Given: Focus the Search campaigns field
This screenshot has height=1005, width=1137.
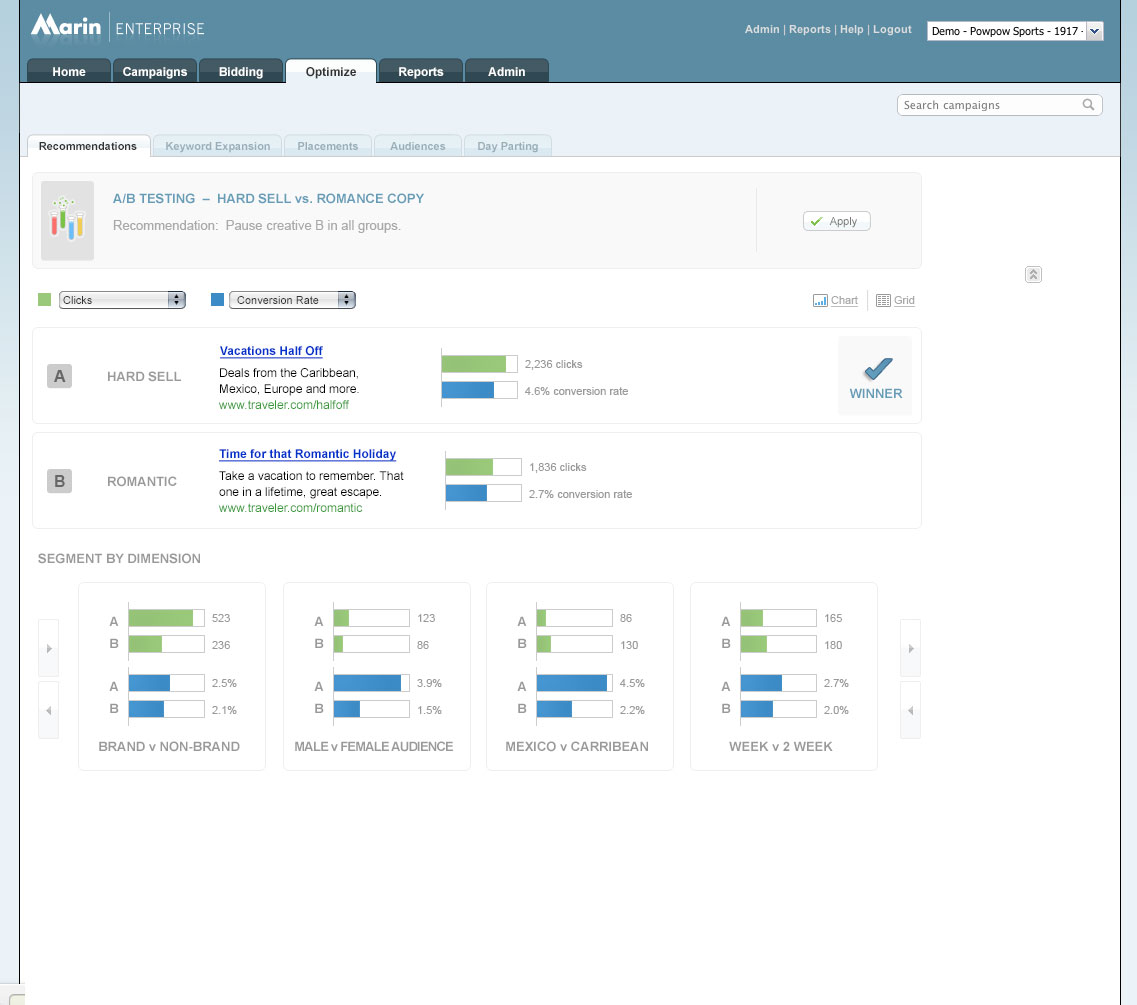Looking at the screenshot, I should [988, 105].
